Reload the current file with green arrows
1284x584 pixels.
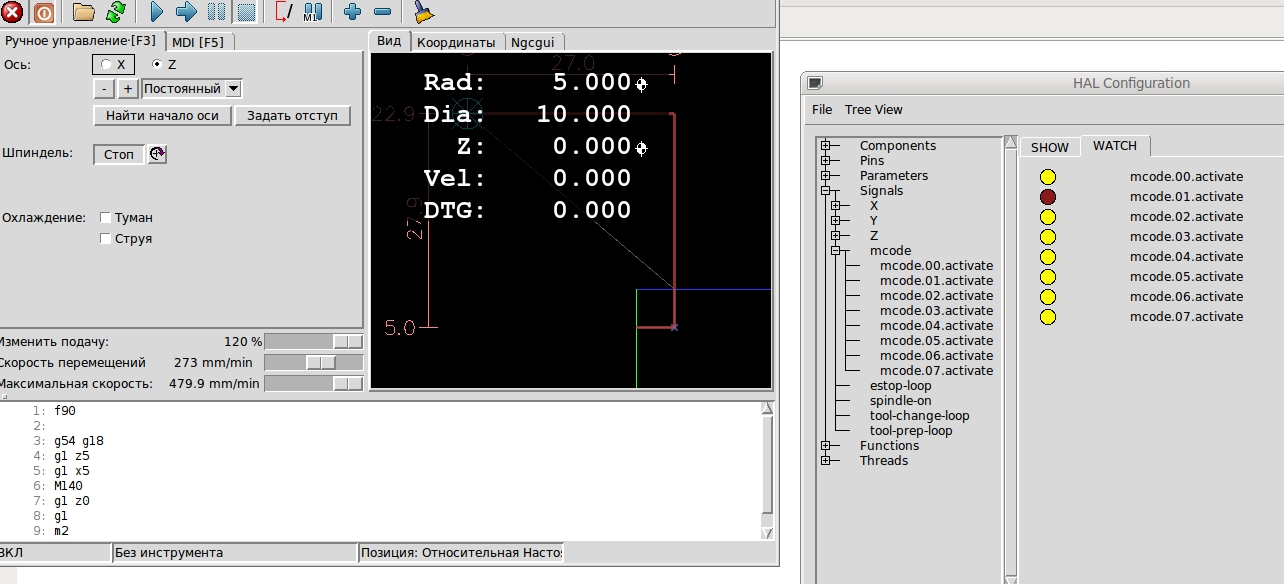tap(116, 12)
